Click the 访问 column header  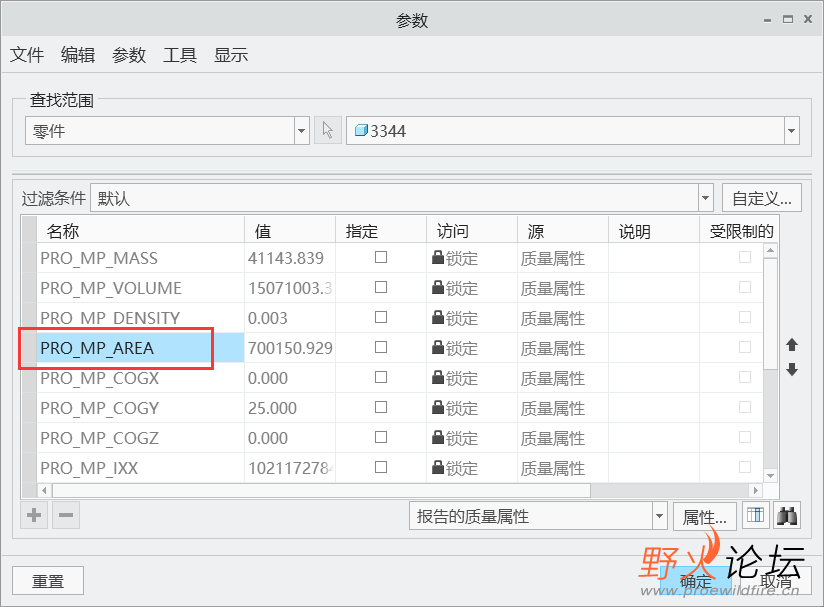click(x=472, y=231)
